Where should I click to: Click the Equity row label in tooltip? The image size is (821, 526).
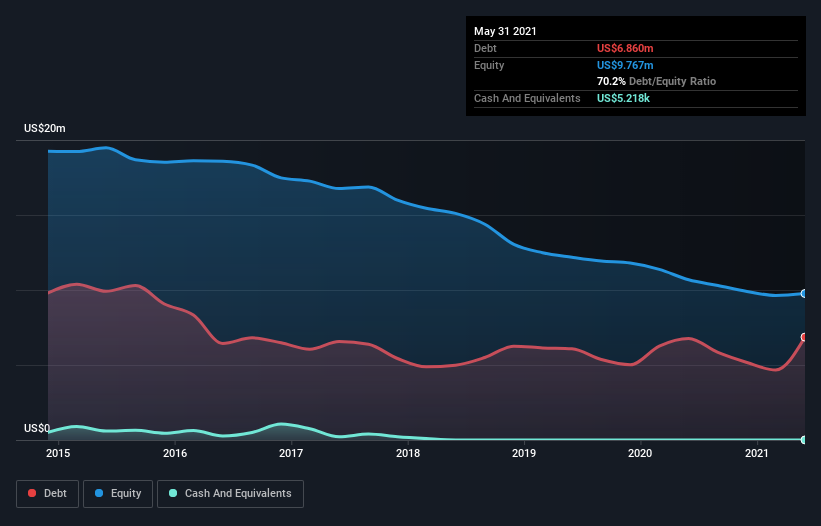point(489,65)
